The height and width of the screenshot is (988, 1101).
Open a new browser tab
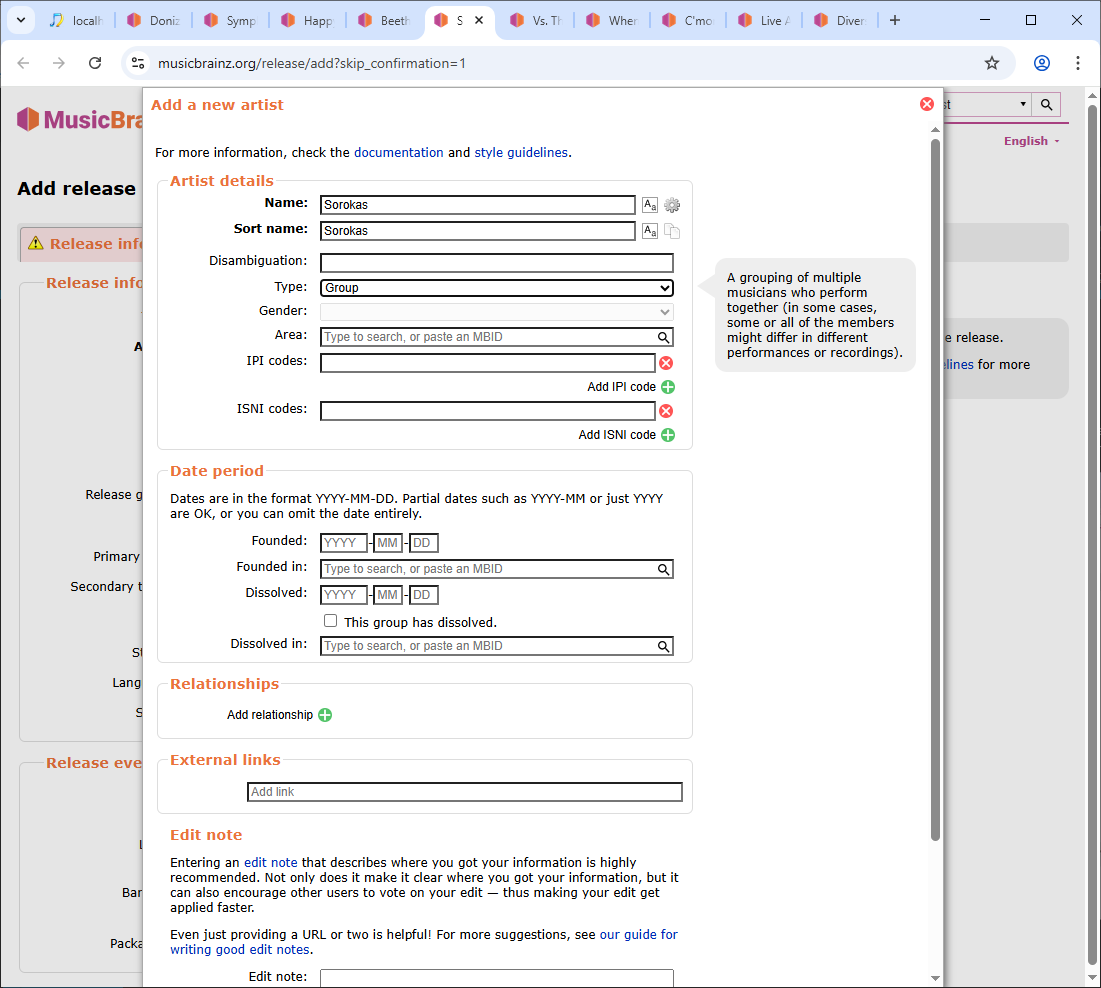pos(895,20)
